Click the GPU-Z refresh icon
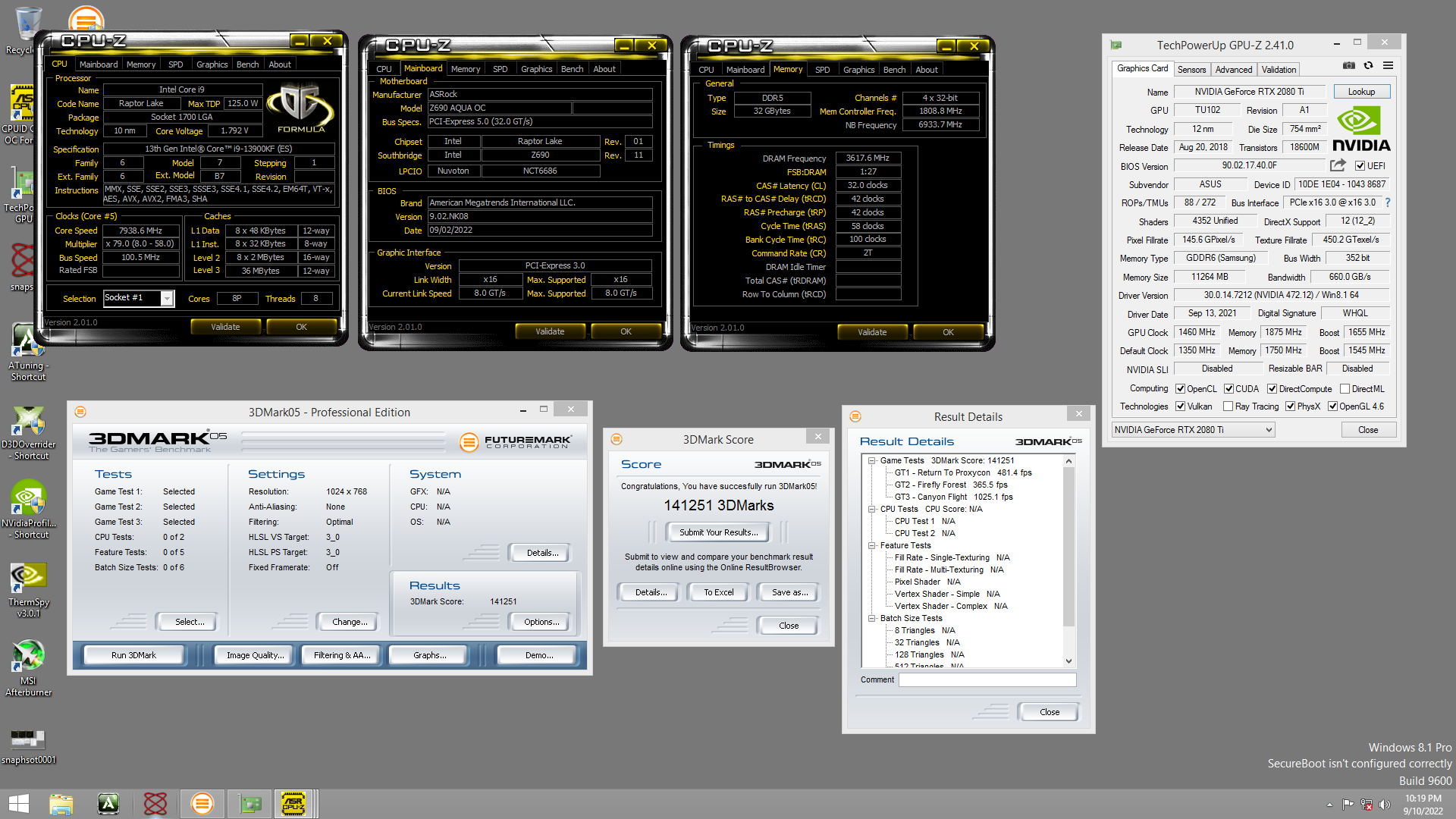 [1368, 66]
